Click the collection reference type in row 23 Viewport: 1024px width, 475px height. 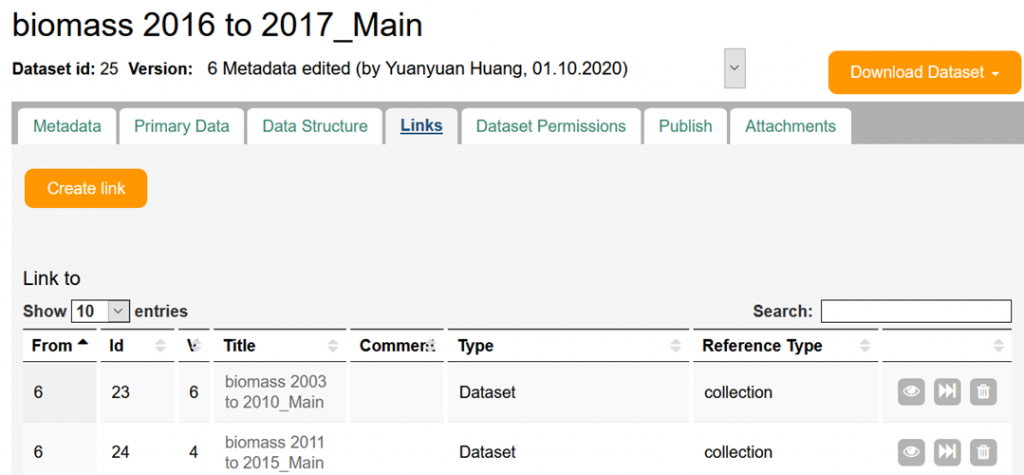point(738,392)
